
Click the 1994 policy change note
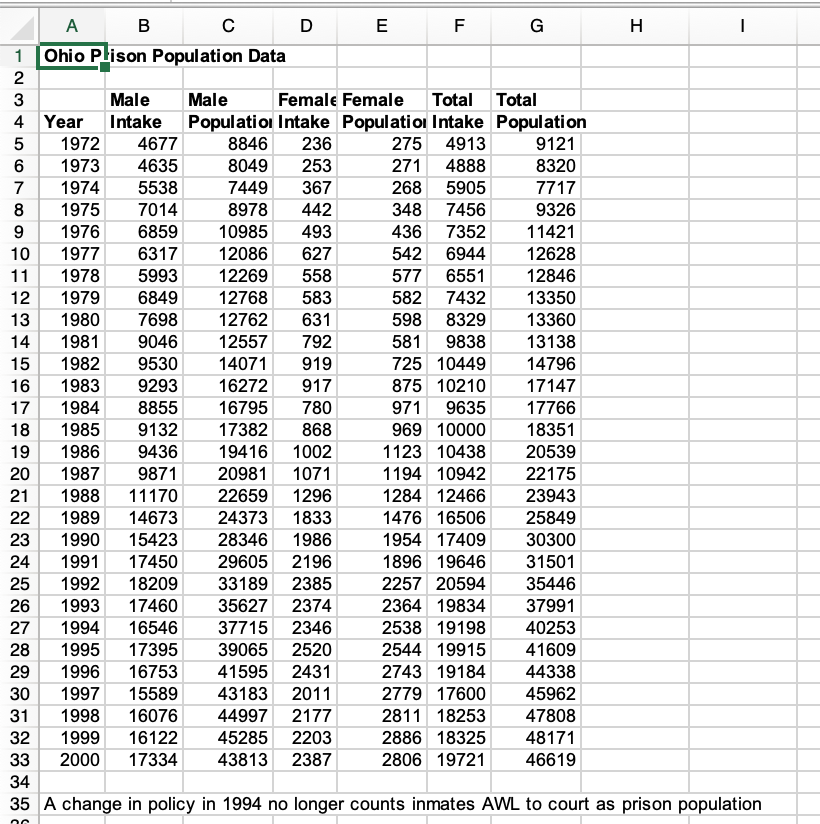[x=403, y=805]
